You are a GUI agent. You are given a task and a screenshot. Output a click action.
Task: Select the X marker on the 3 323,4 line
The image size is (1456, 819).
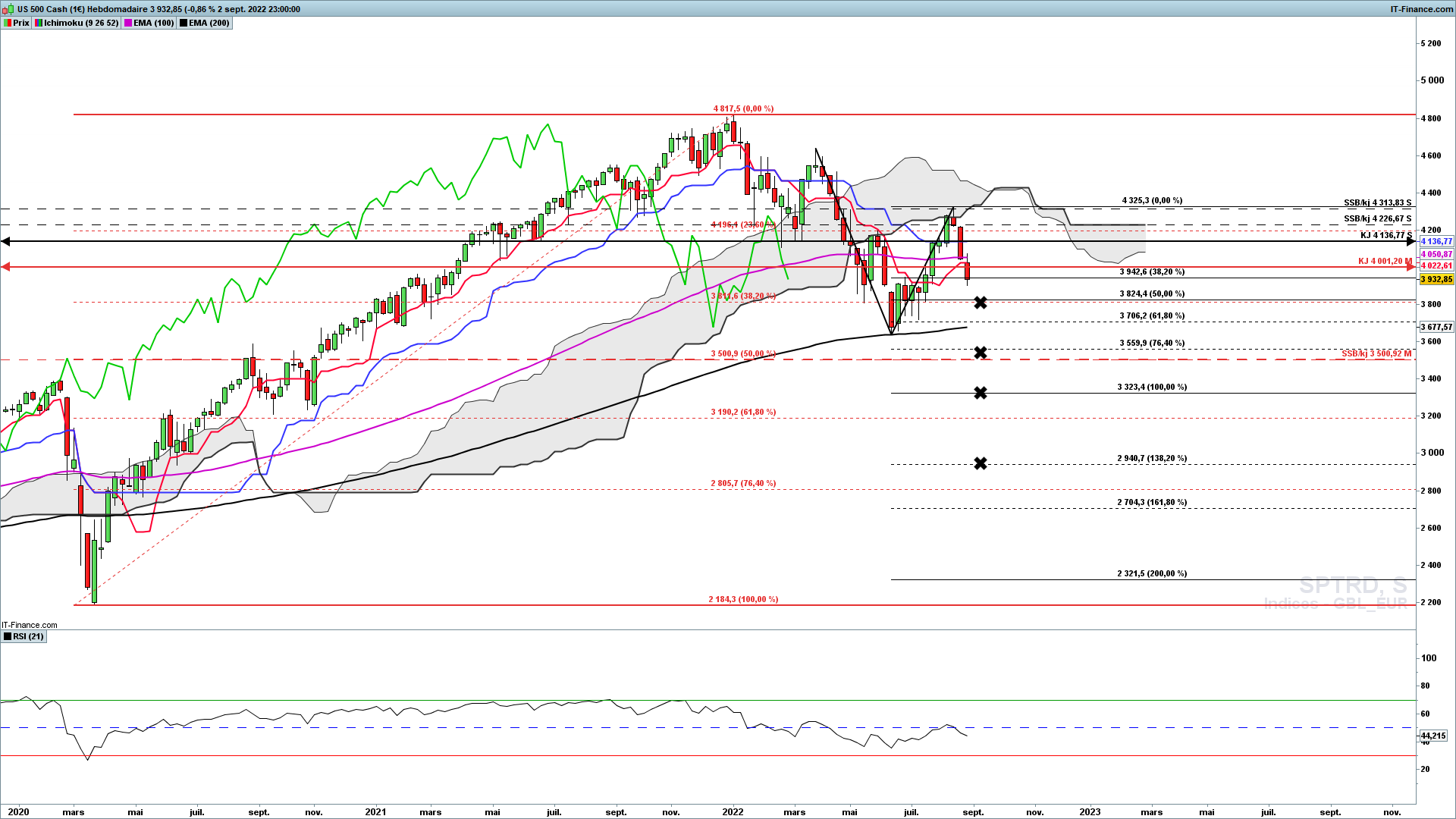point(981,393)
